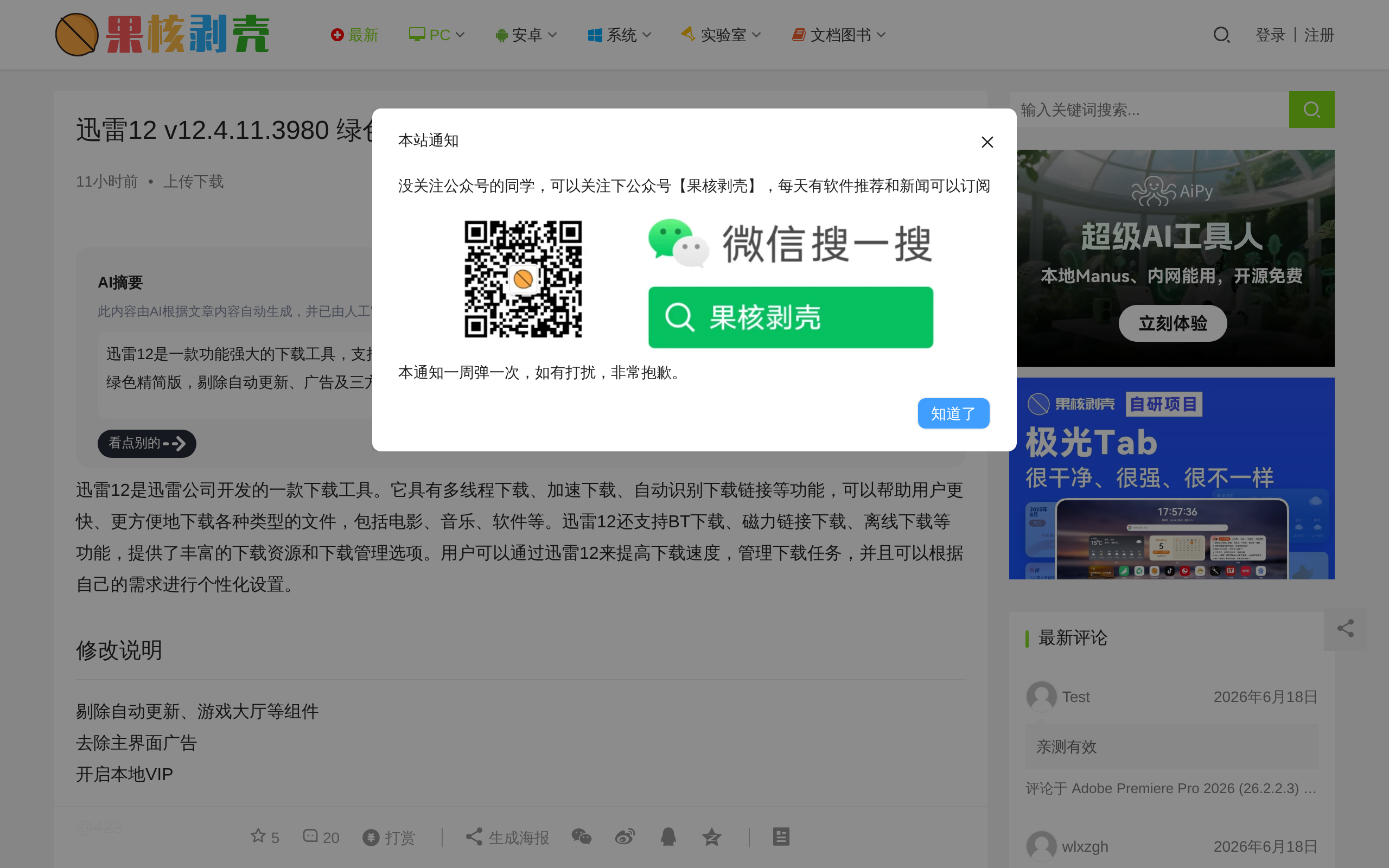Click the floating share icon
1389x868 pixels.
point(1346,629)
